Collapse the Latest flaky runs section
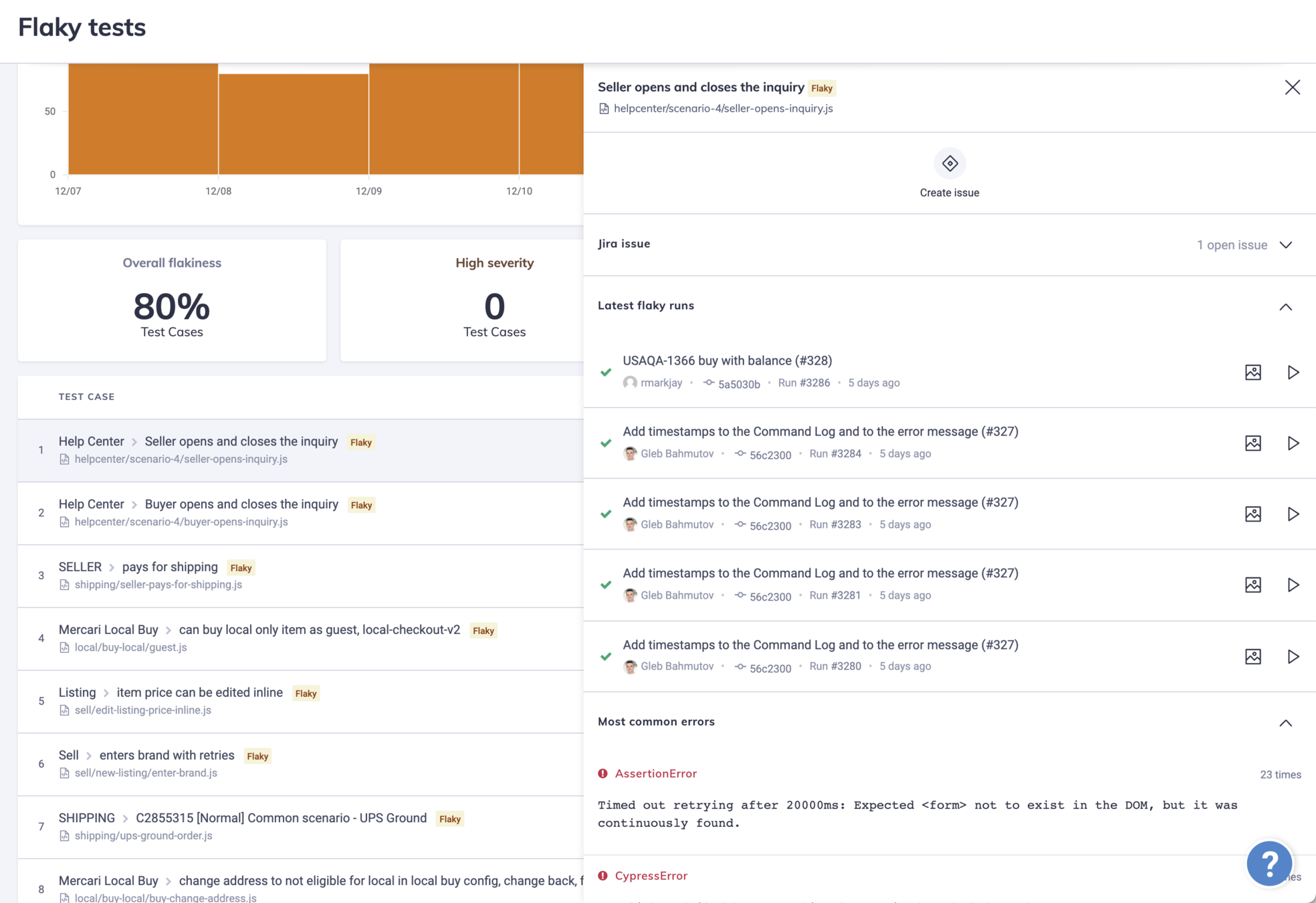Viewport: 1316px width, 903px height. pyautogui.click(x=1285, y=307)
